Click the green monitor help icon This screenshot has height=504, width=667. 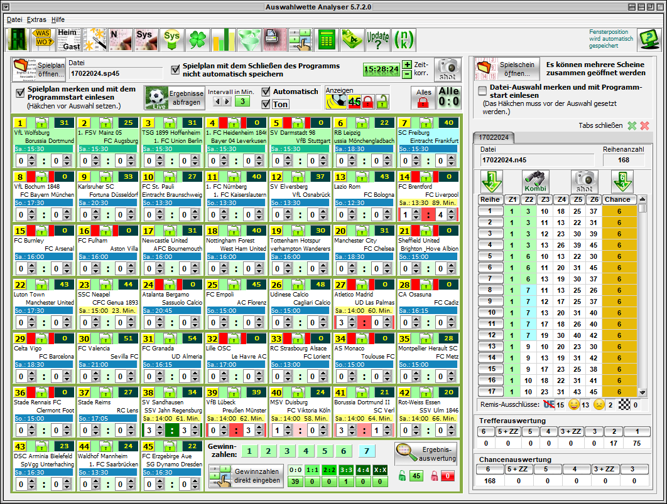648,39
